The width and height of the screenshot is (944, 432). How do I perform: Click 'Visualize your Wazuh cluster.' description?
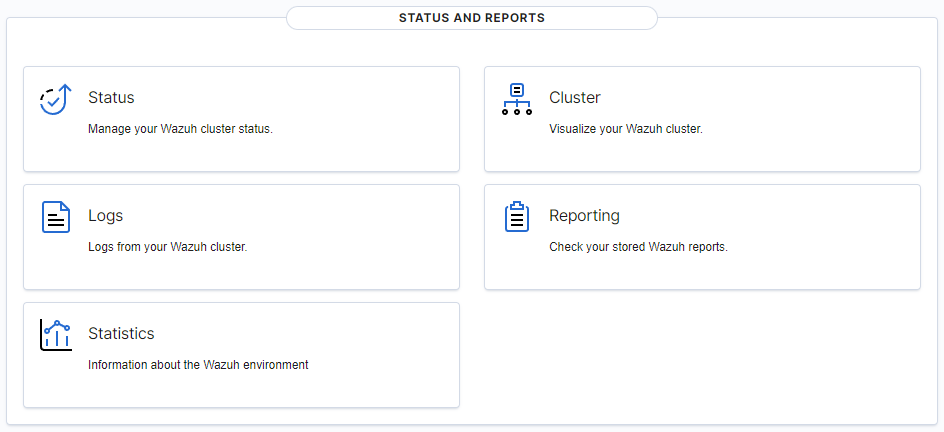[x=626, y=129]
